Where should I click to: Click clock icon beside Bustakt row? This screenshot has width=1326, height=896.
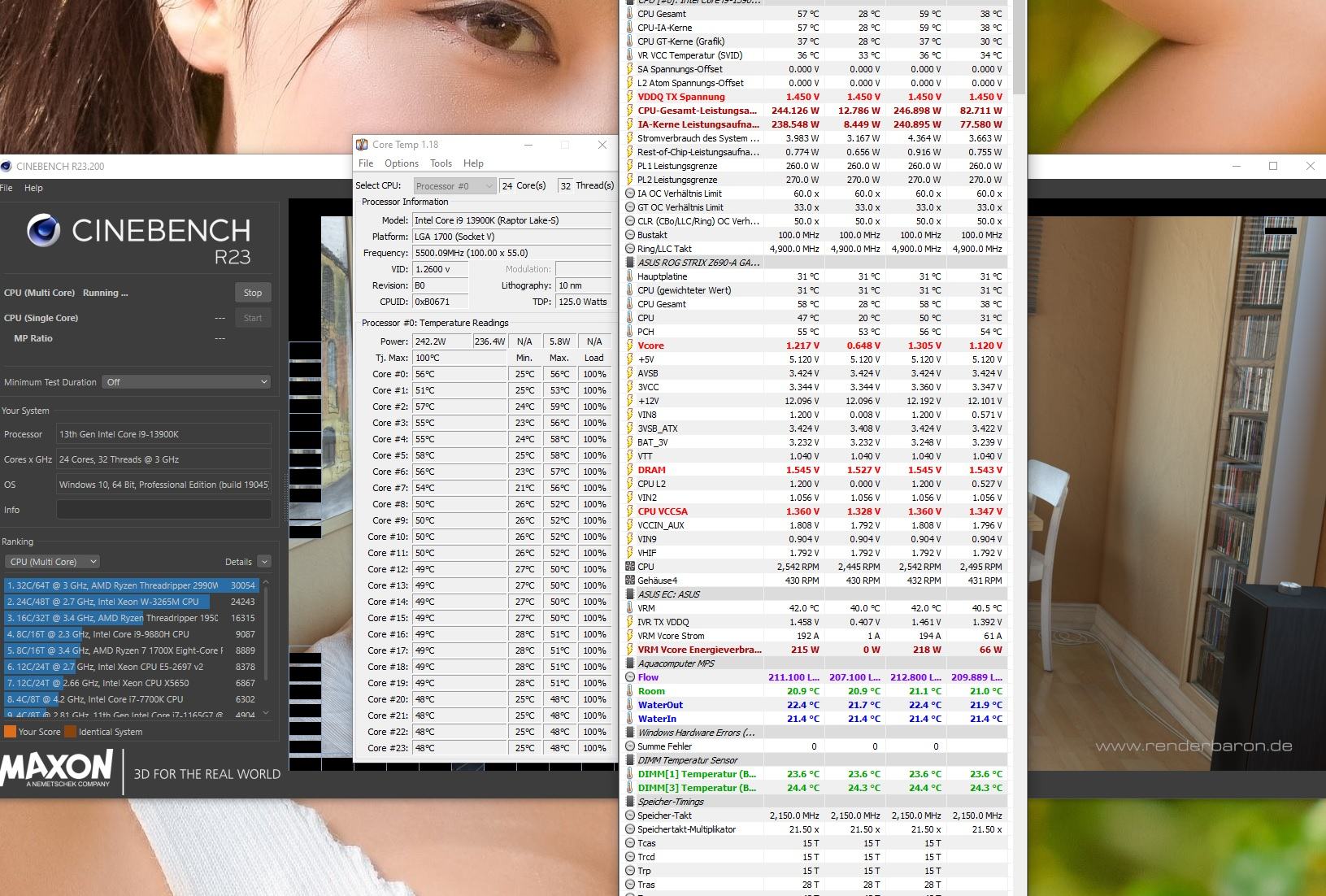(630, 235)
